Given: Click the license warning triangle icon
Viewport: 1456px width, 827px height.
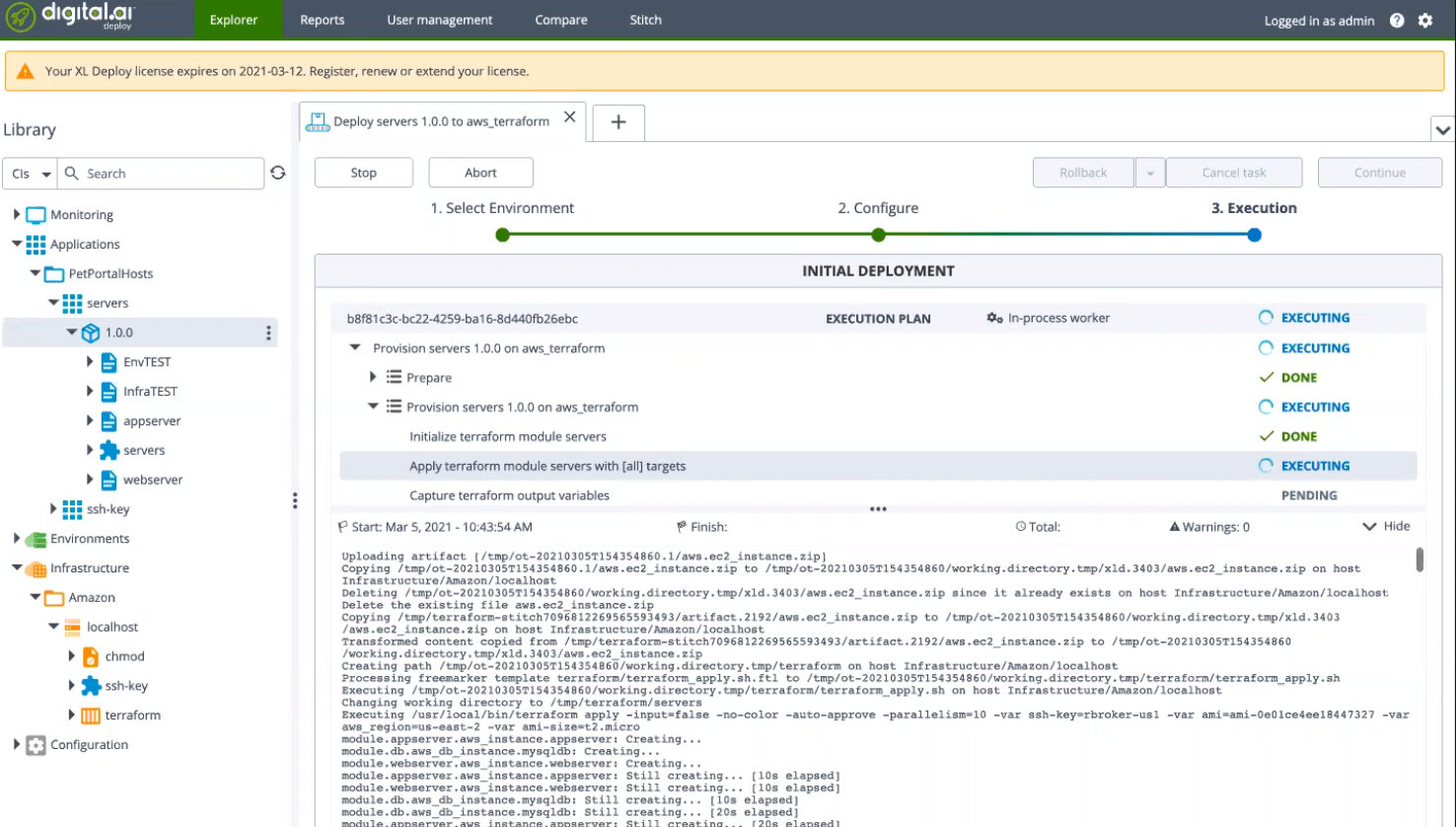Looking at the screenshot, I should (26, 71).
